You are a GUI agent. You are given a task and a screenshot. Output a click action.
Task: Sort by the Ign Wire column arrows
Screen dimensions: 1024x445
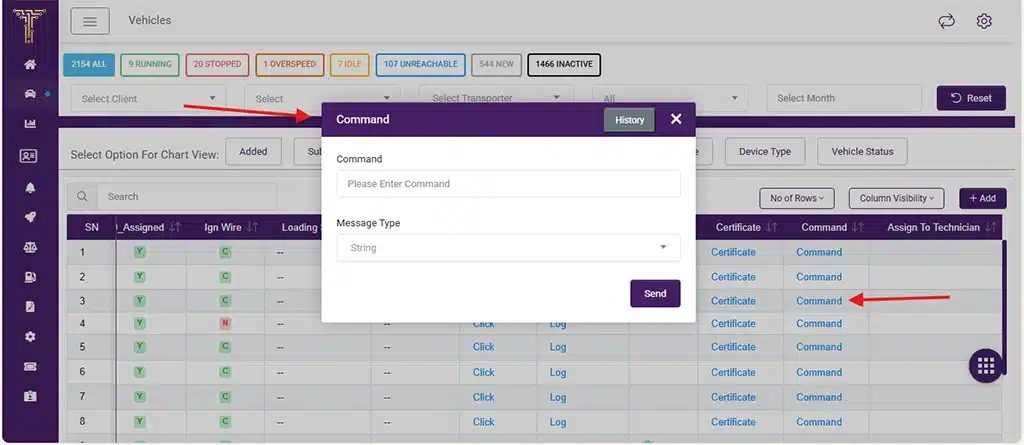click(x=253, y=227)
